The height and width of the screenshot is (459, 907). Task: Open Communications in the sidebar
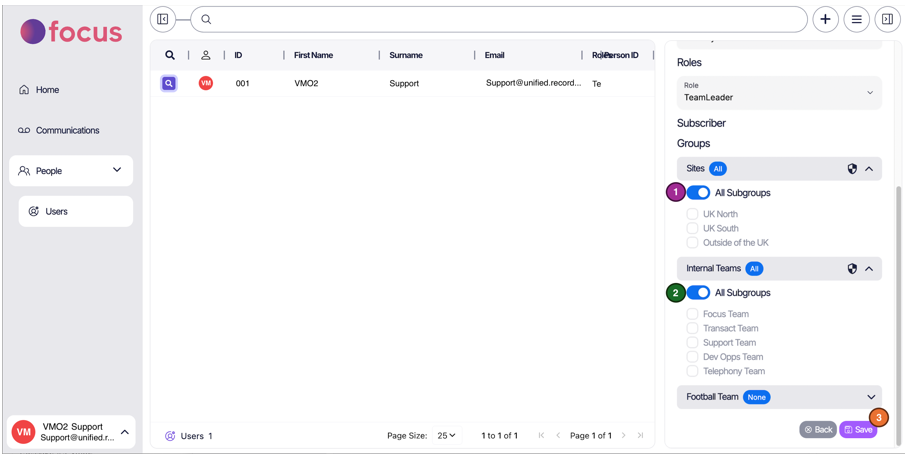pos(67,130)
